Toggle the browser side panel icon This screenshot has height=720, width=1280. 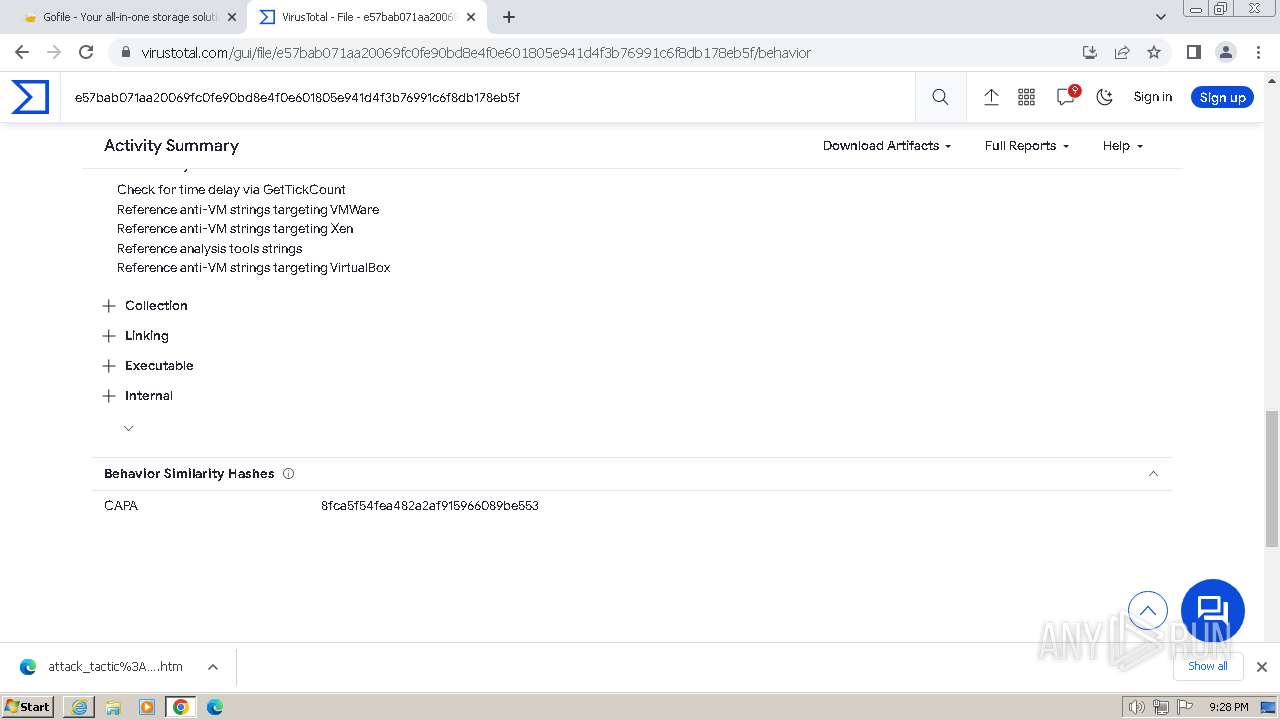click(1193, 53)
